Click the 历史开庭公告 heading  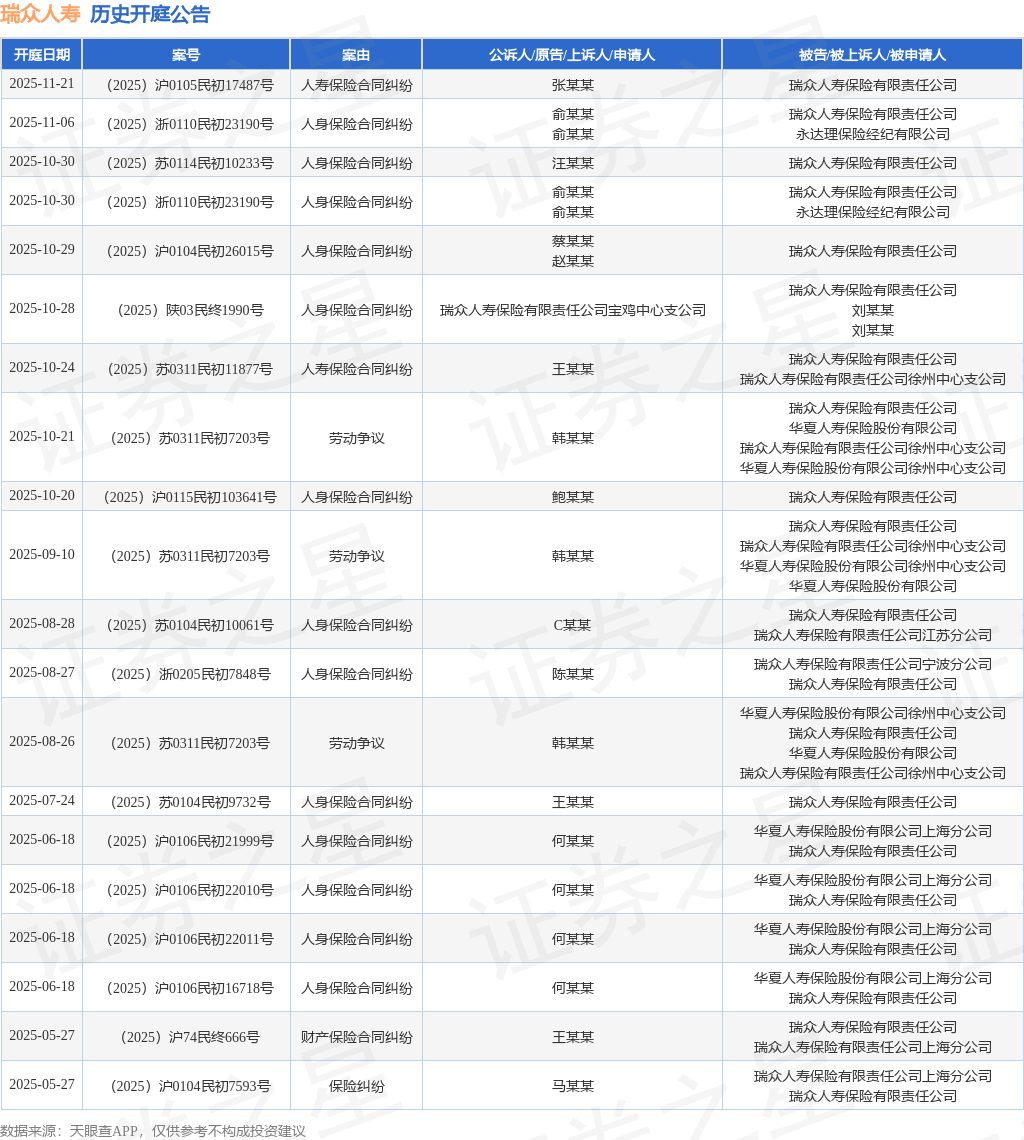click(150, 14)
